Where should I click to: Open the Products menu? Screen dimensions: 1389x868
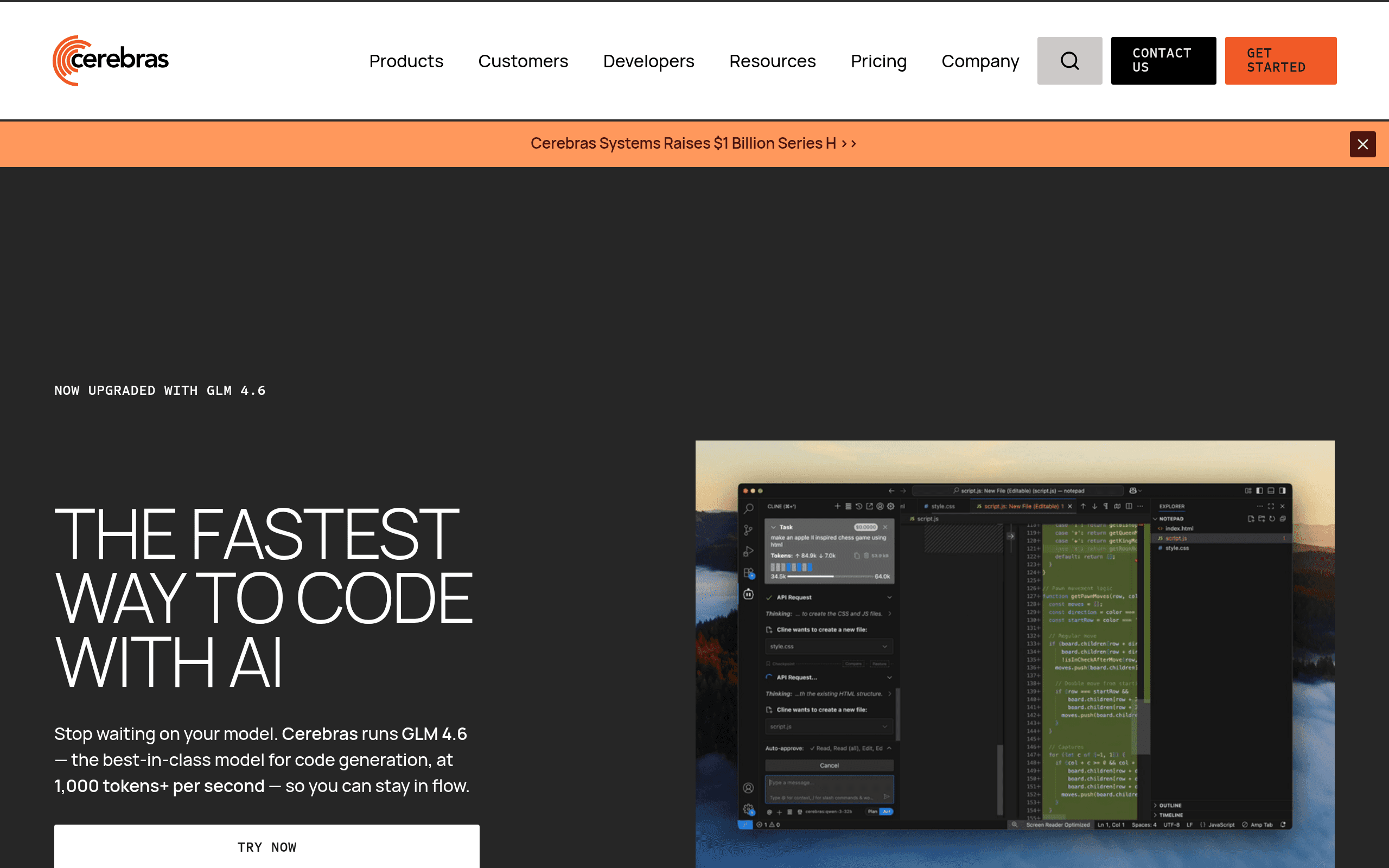pyautogui.click(x=406, y=61)
